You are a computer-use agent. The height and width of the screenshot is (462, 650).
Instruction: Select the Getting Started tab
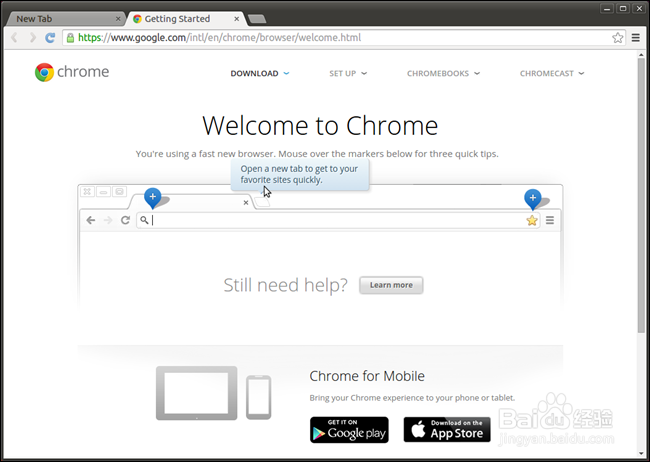click(x=186, y=19)
